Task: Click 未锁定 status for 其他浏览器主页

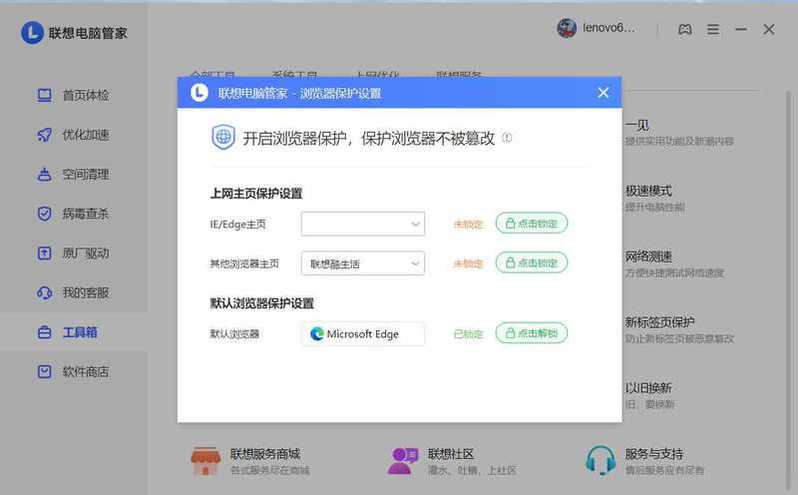Action: click(x=468, y=264)
